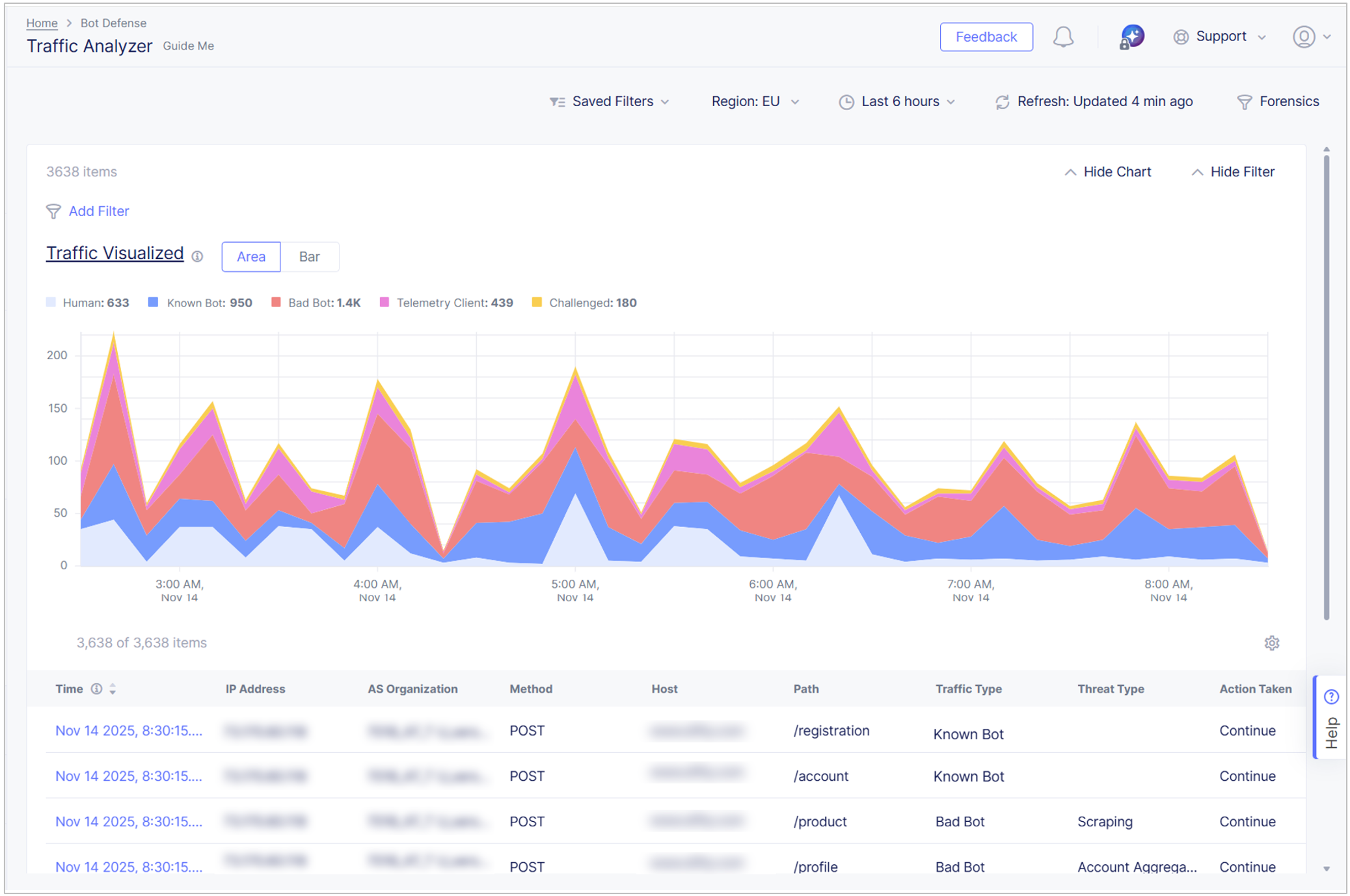
Task: Toggle the Bad Bot legend series
Action: pos(316,303)
